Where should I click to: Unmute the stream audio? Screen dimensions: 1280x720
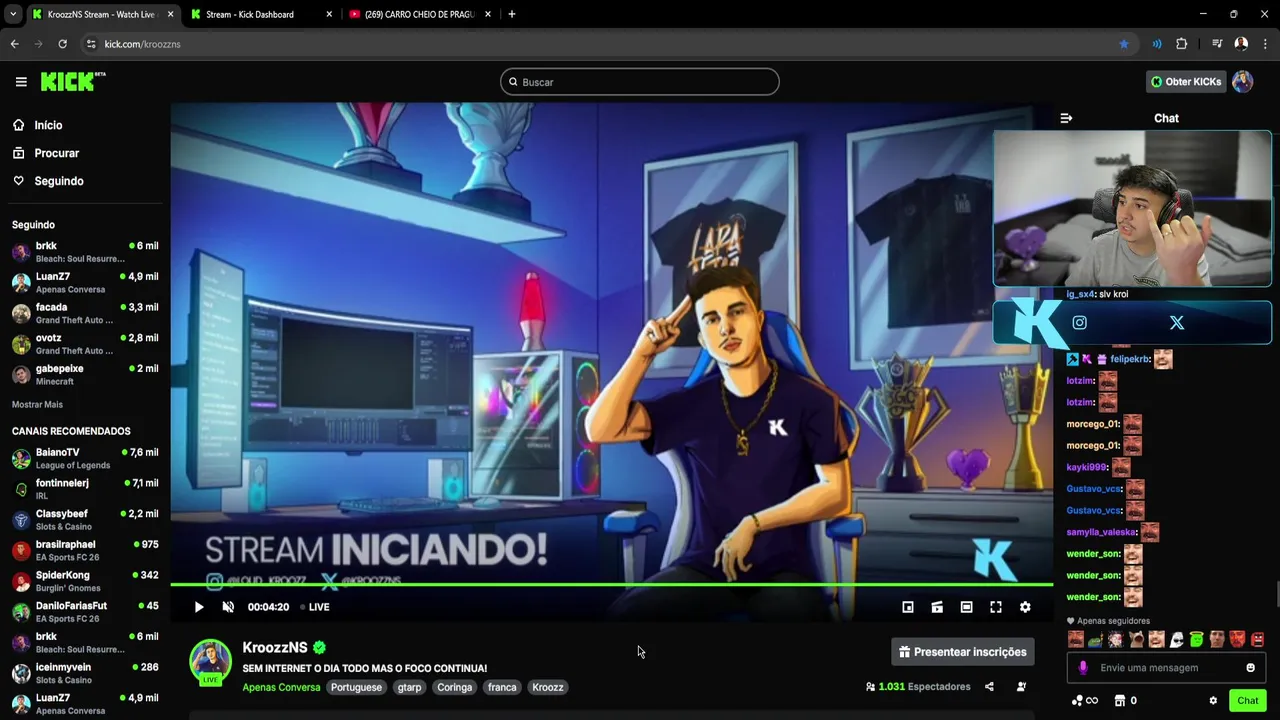click(228, 607)
